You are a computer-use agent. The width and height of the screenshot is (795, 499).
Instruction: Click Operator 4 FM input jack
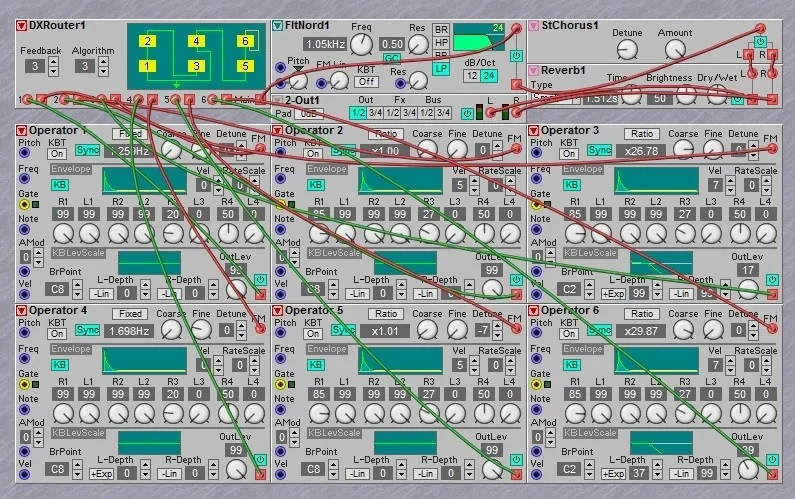point(260,329)
